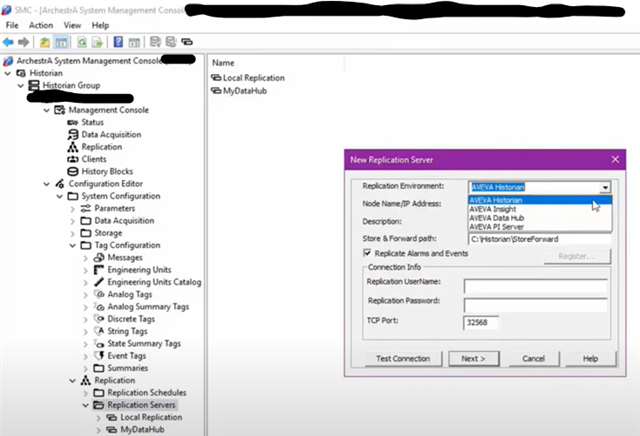640x436 pixels.
Task: Click the Back arrow toolbar icon
Action: (x=8, y=42)
